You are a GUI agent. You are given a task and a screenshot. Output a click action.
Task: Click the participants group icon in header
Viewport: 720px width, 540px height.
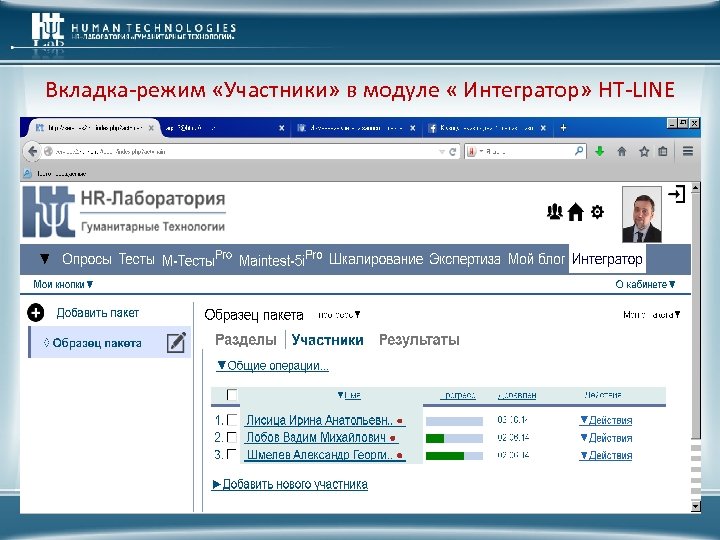(555, 212)
